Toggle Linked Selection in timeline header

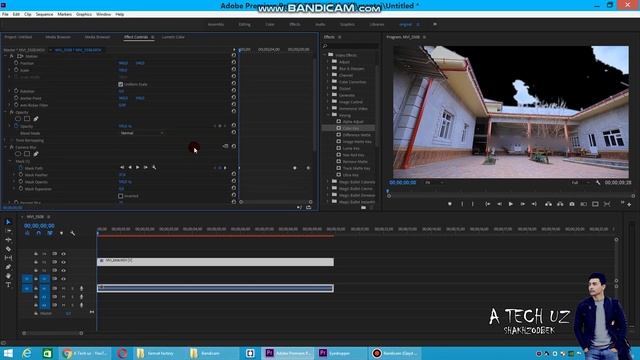point(50,233)
